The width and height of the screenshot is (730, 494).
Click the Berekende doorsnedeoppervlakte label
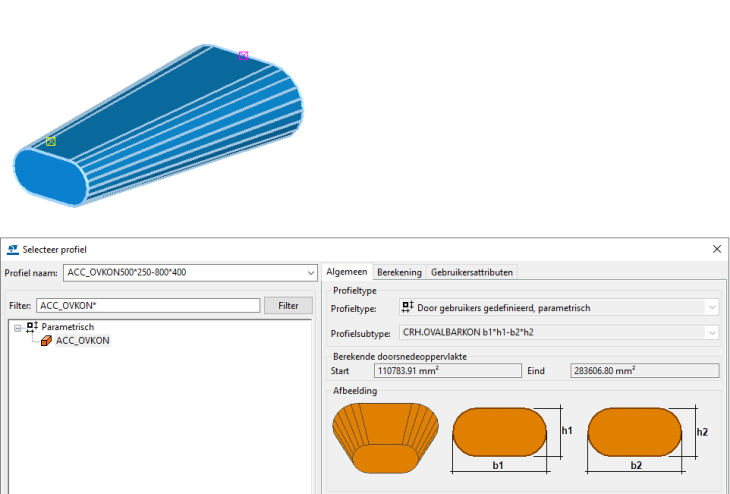click(x=400, y=357)
